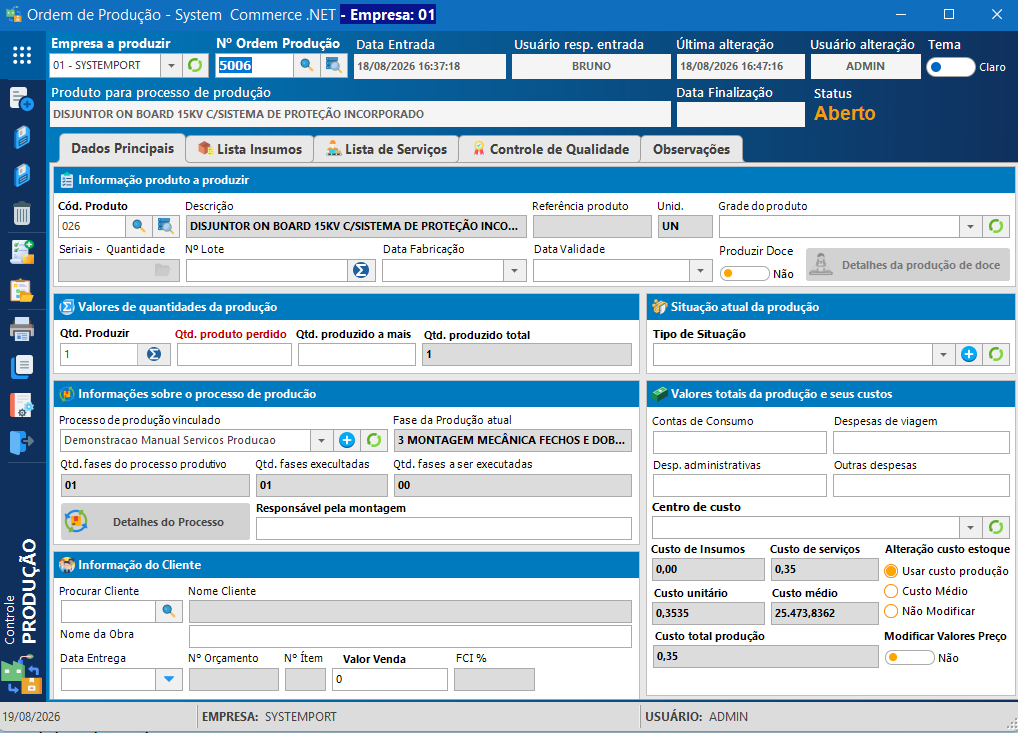Refresh the Empresa a produzir list
Image resolution: width=1018 pixels, height=733 pixels.
195,66
